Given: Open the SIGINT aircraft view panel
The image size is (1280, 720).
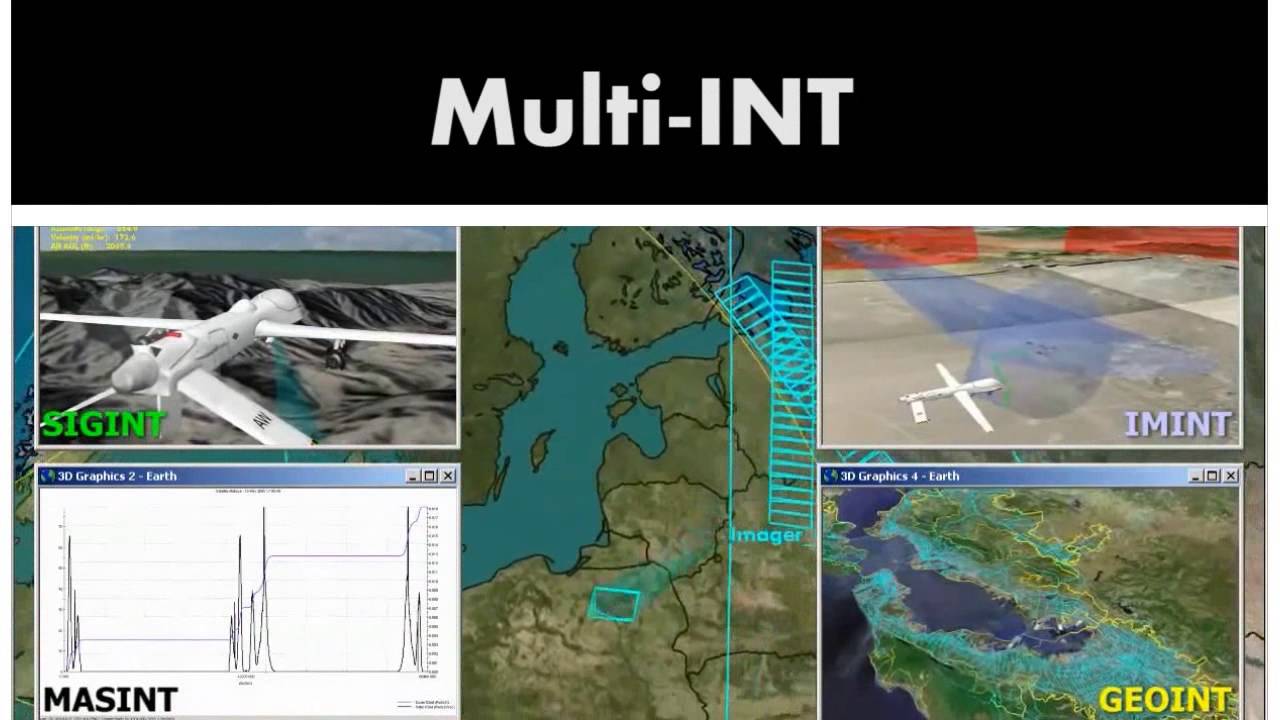Looking at the screenshot, I should [247, 336].
